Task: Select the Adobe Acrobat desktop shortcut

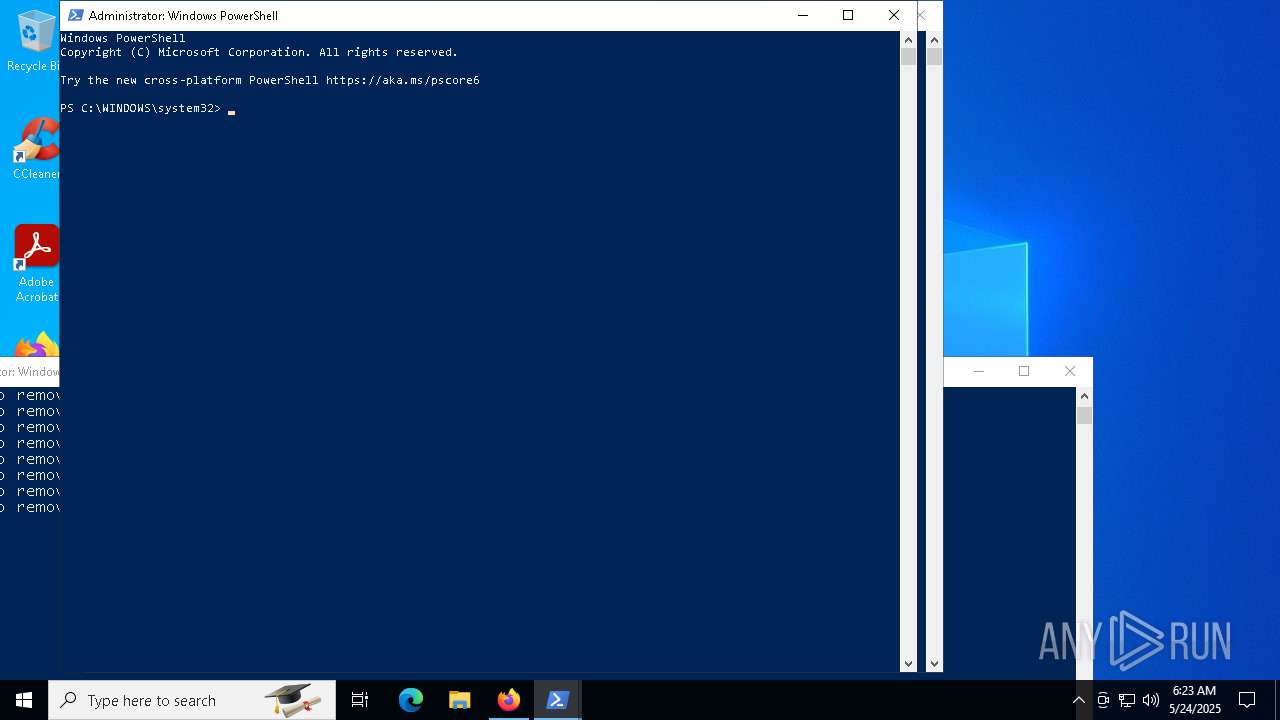Action: click(x=36, y=263)
